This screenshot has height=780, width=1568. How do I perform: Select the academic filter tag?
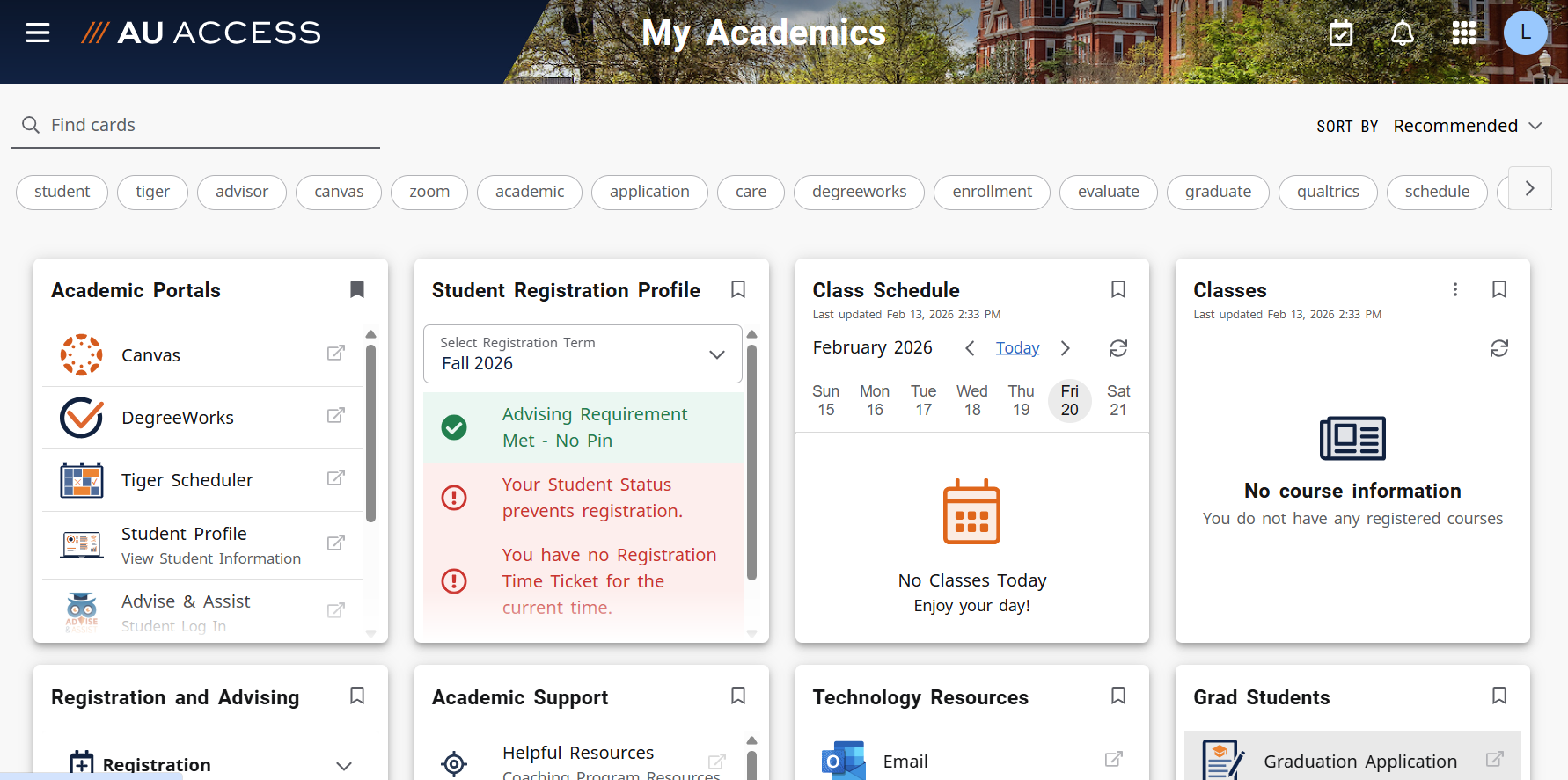(x=529, y=192)
